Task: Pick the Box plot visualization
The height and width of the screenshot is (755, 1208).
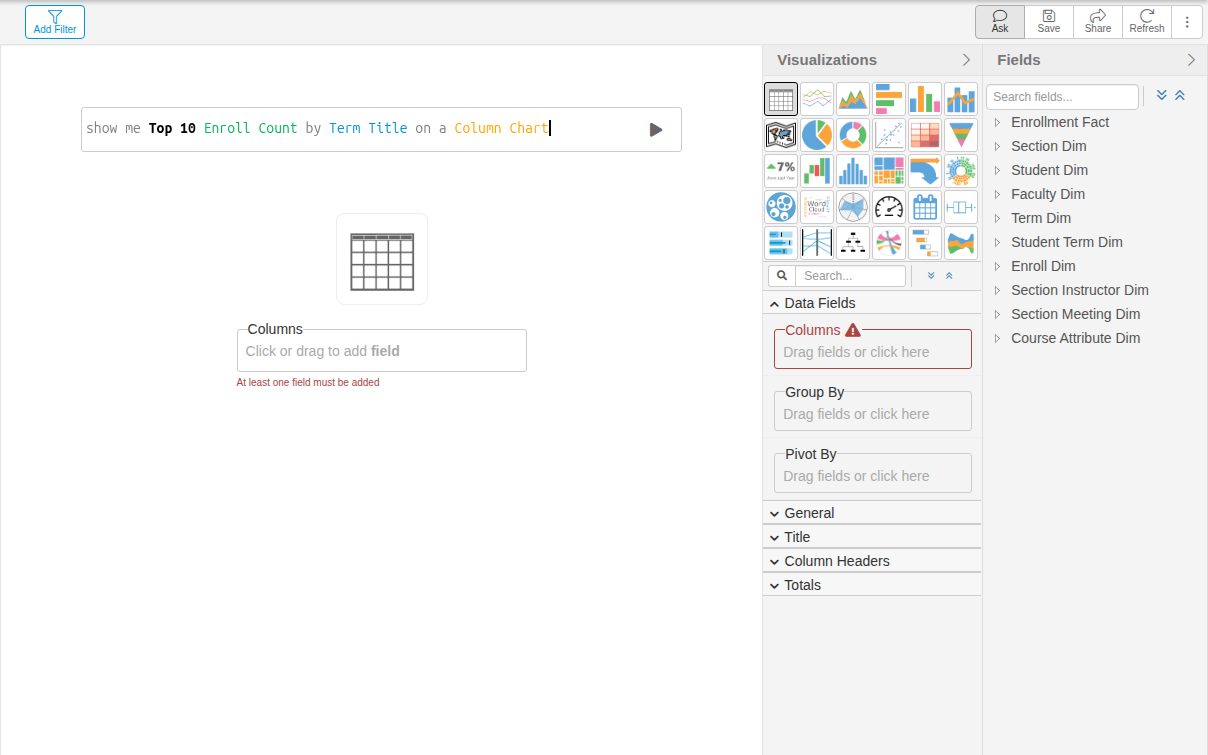Action: tap(961, 207)
